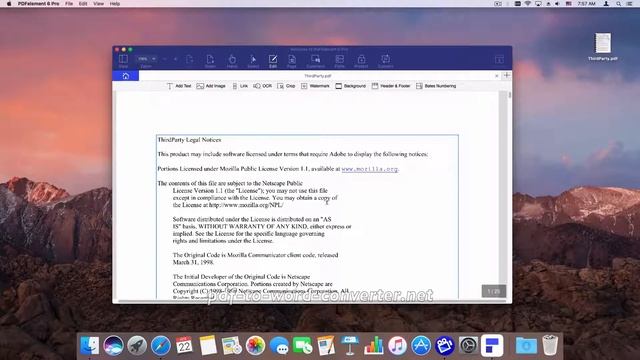Image resolution: width=640 pixels, height=360 pixels.
Task: Open Messages from the dock
Action: [279, 345]
